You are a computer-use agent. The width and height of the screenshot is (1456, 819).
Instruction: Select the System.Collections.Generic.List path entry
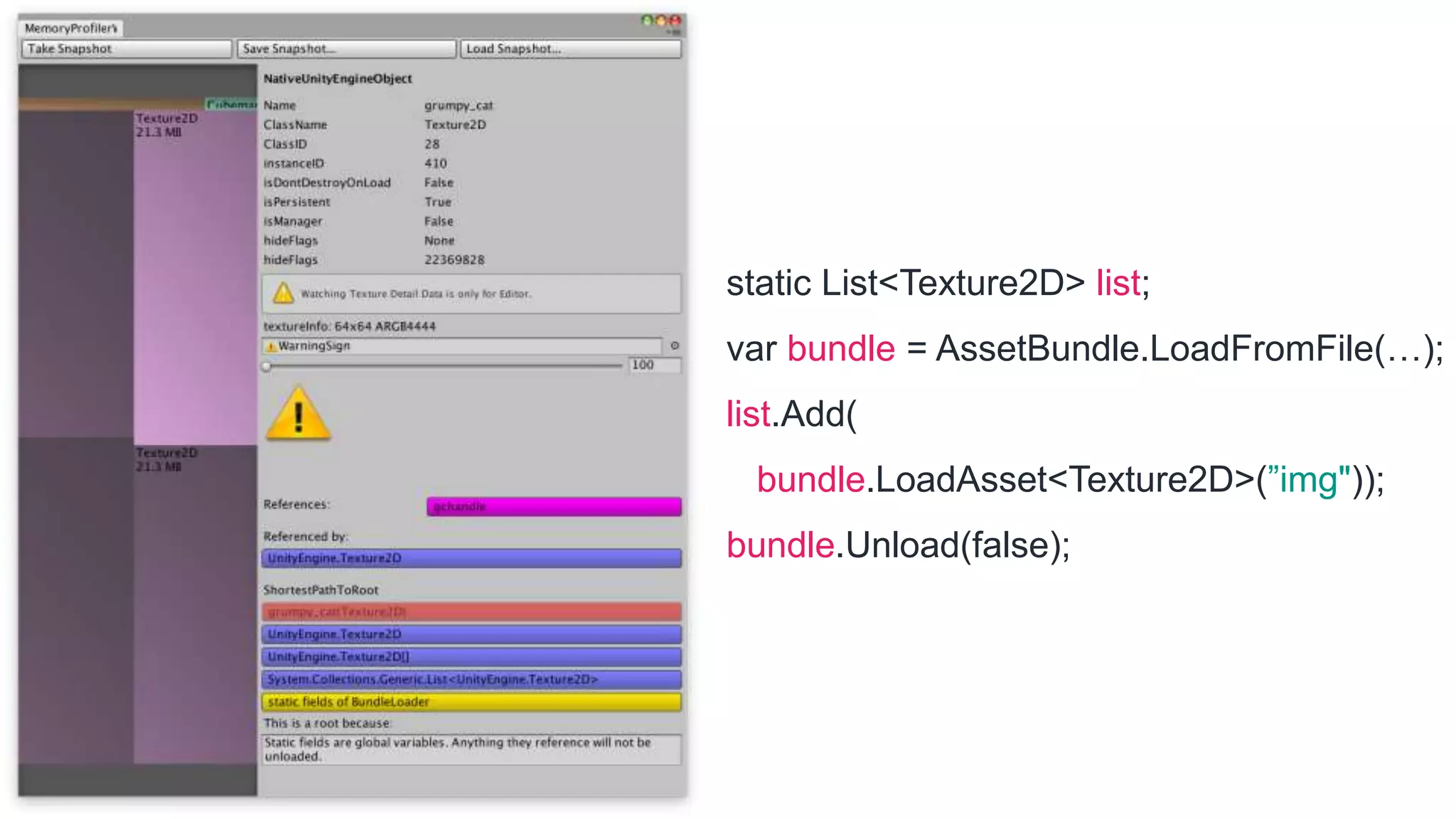(471, 680)
